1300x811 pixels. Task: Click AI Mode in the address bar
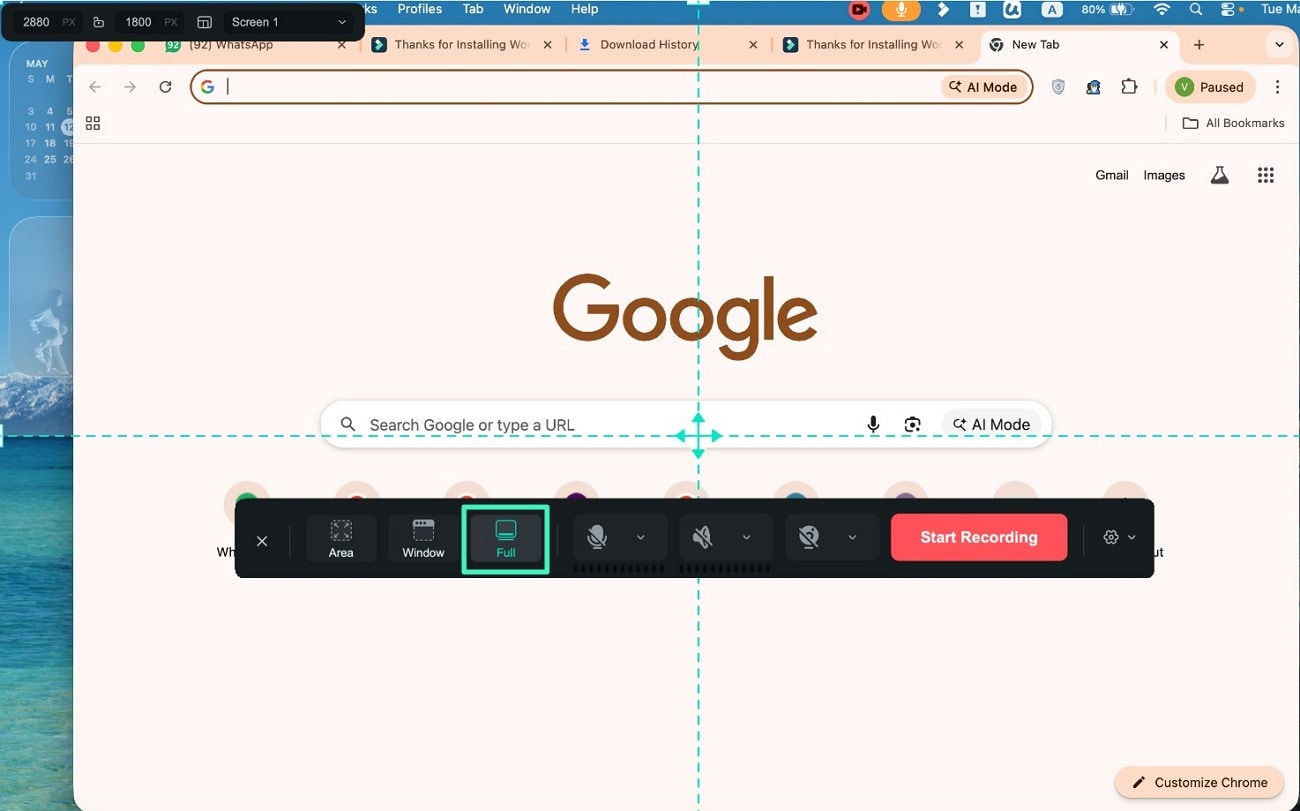point(983,87)
